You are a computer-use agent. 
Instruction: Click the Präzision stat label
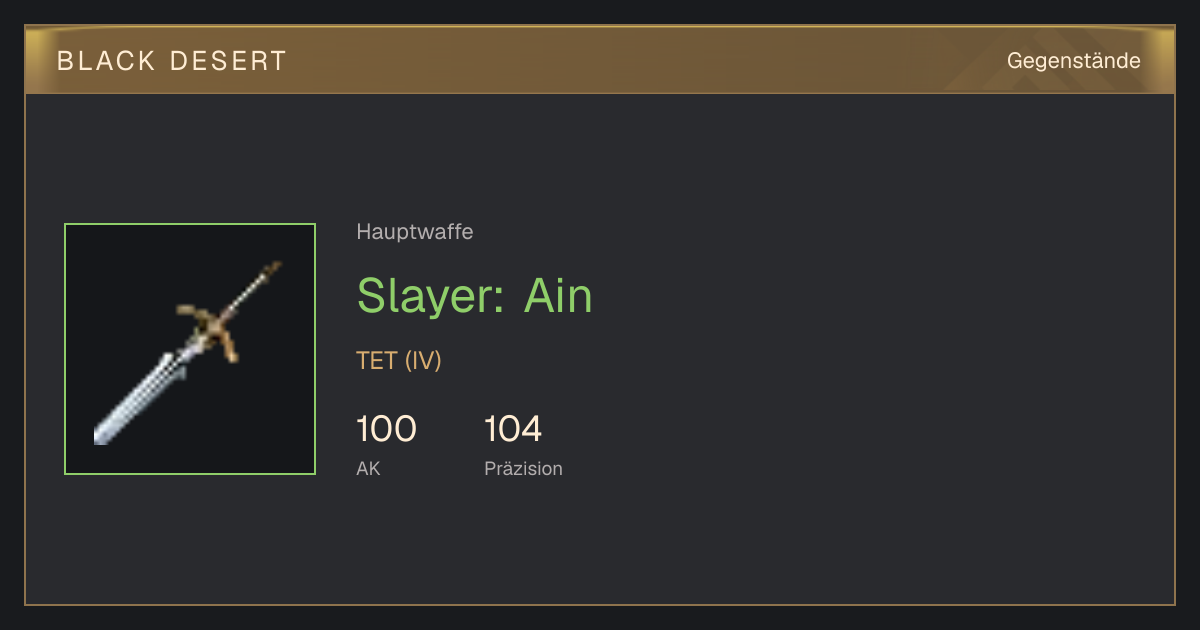tap(523, 468)
